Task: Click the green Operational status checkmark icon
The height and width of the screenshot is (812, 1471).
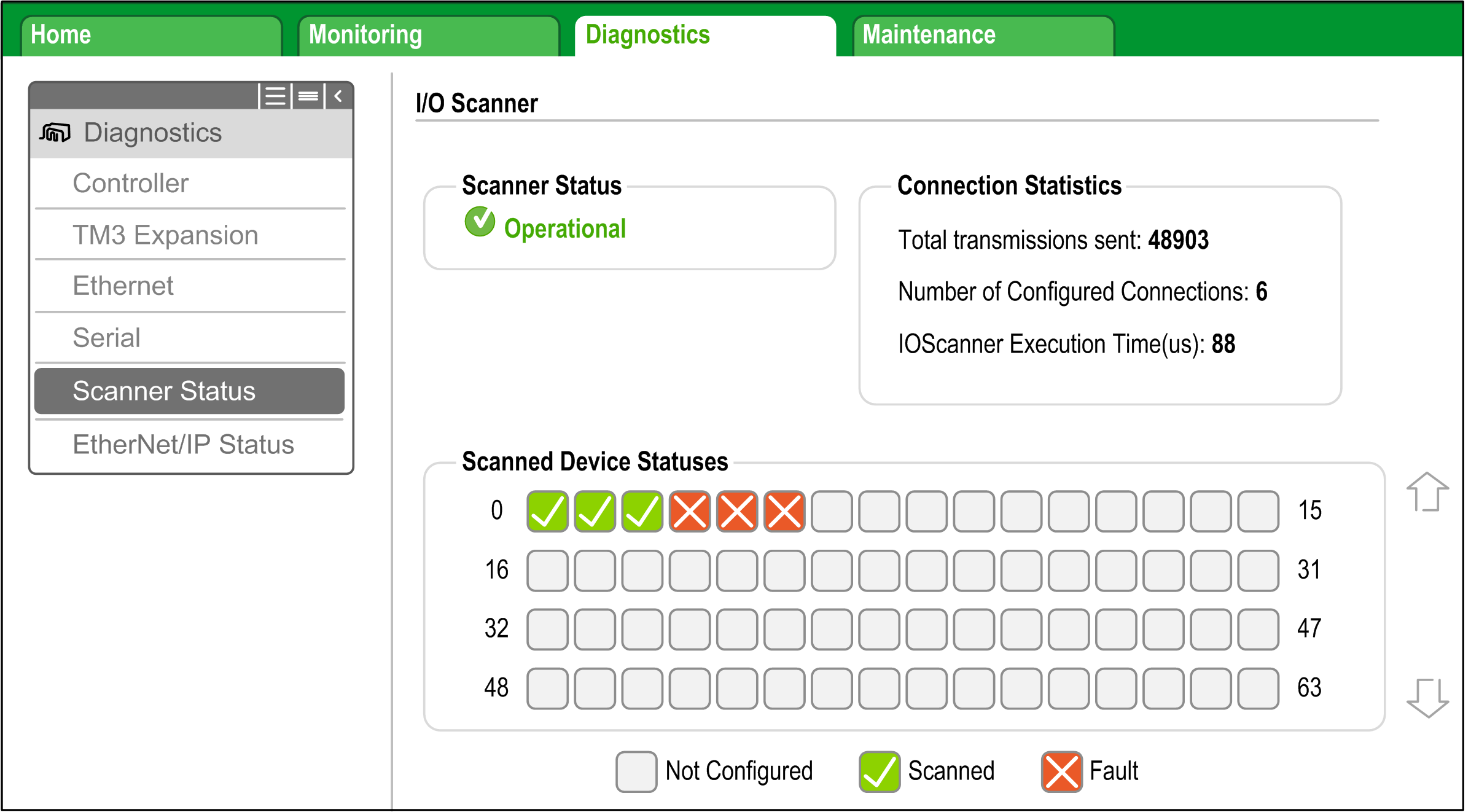Action: (x=480, y=222)
